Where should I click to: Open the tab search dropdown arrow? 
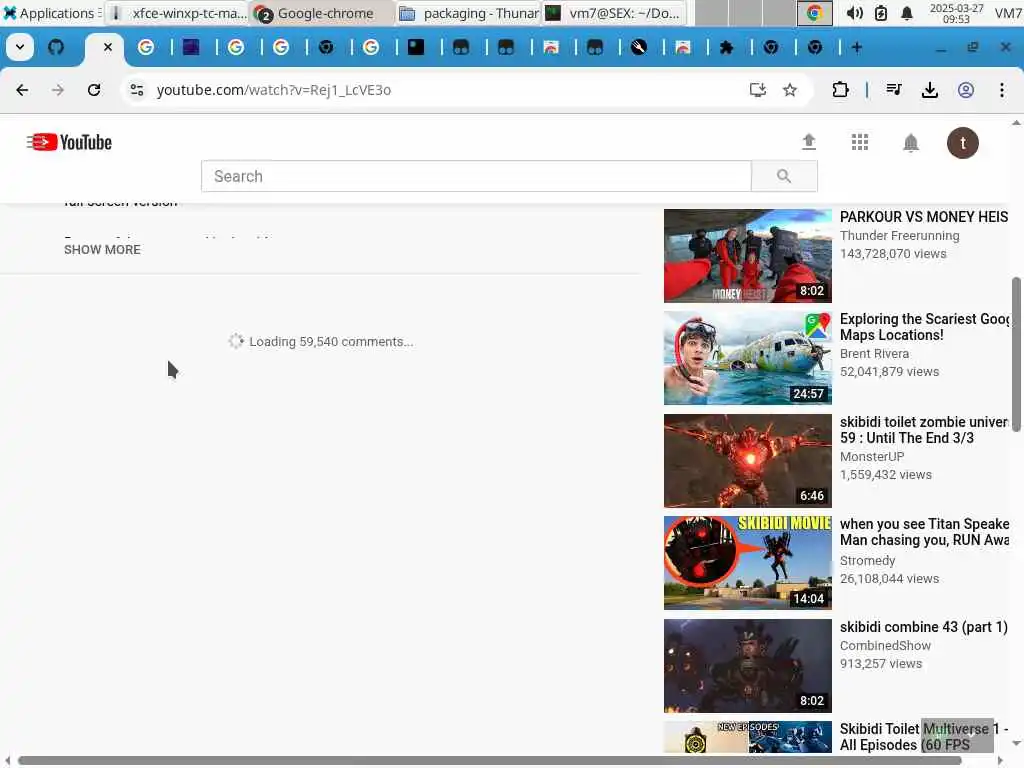coord(20,47)
